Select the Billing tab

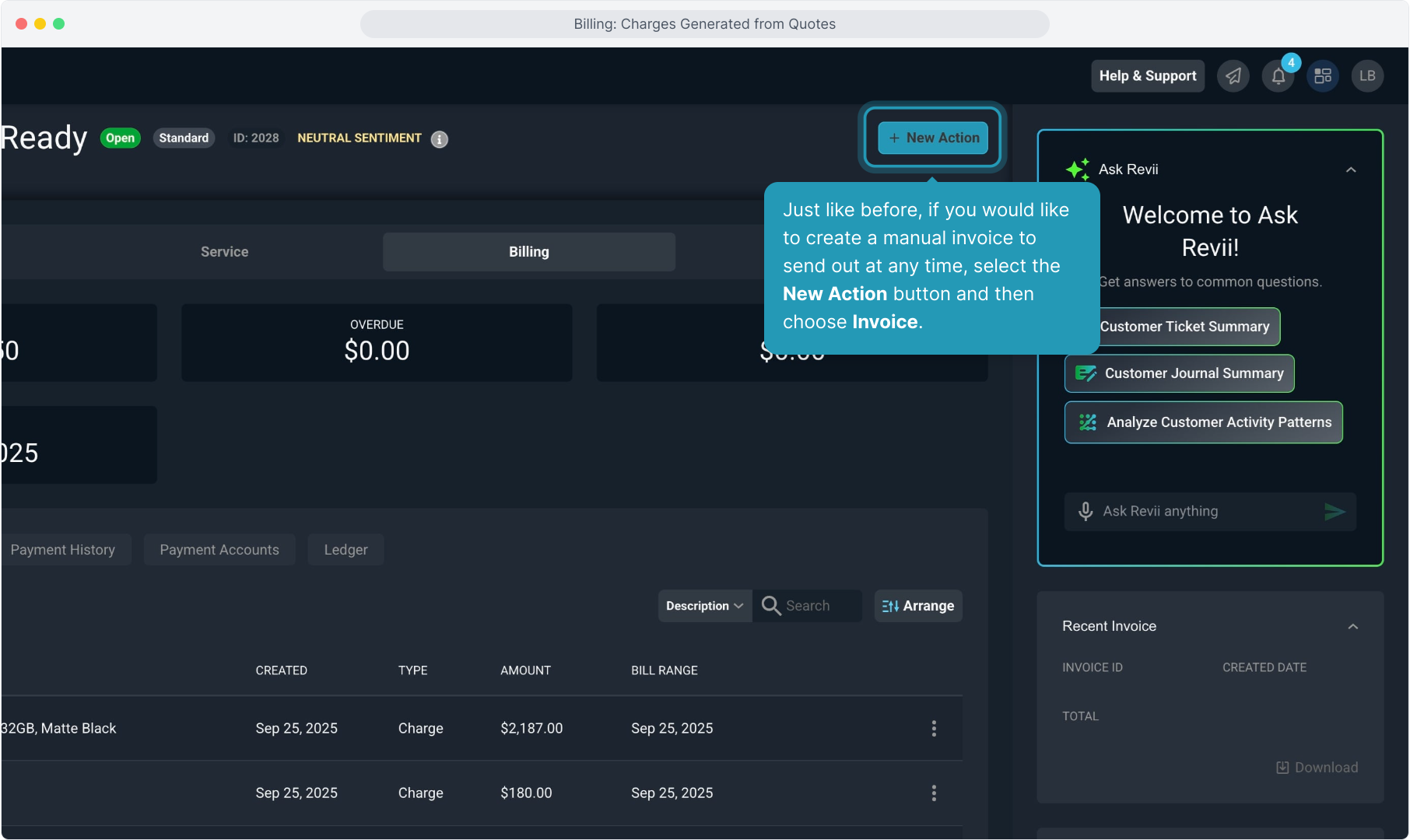tap(528, 252)
